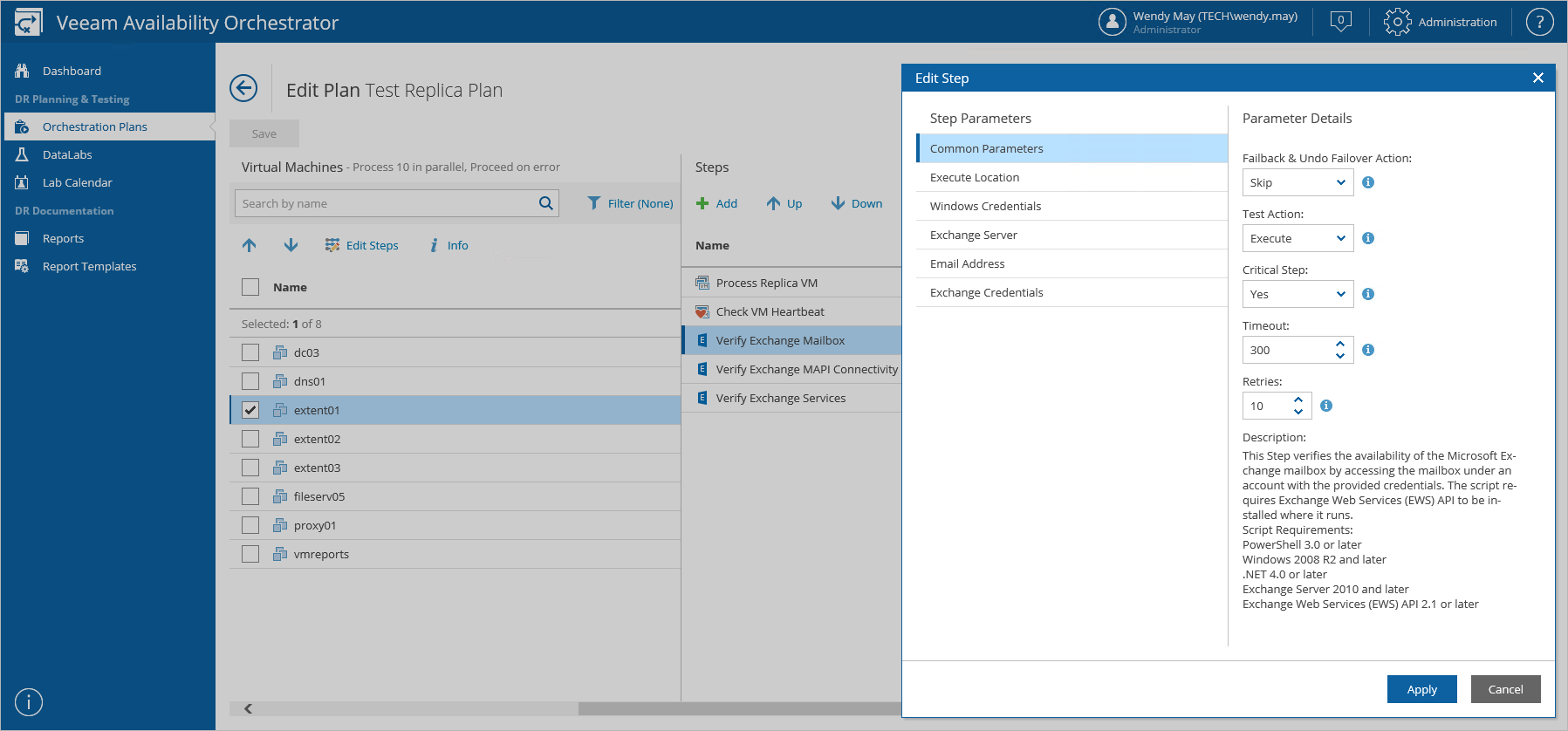The image size is (1568, 731).
Task: Click the Administration gear icon
Action: (x=1397, y=22)
